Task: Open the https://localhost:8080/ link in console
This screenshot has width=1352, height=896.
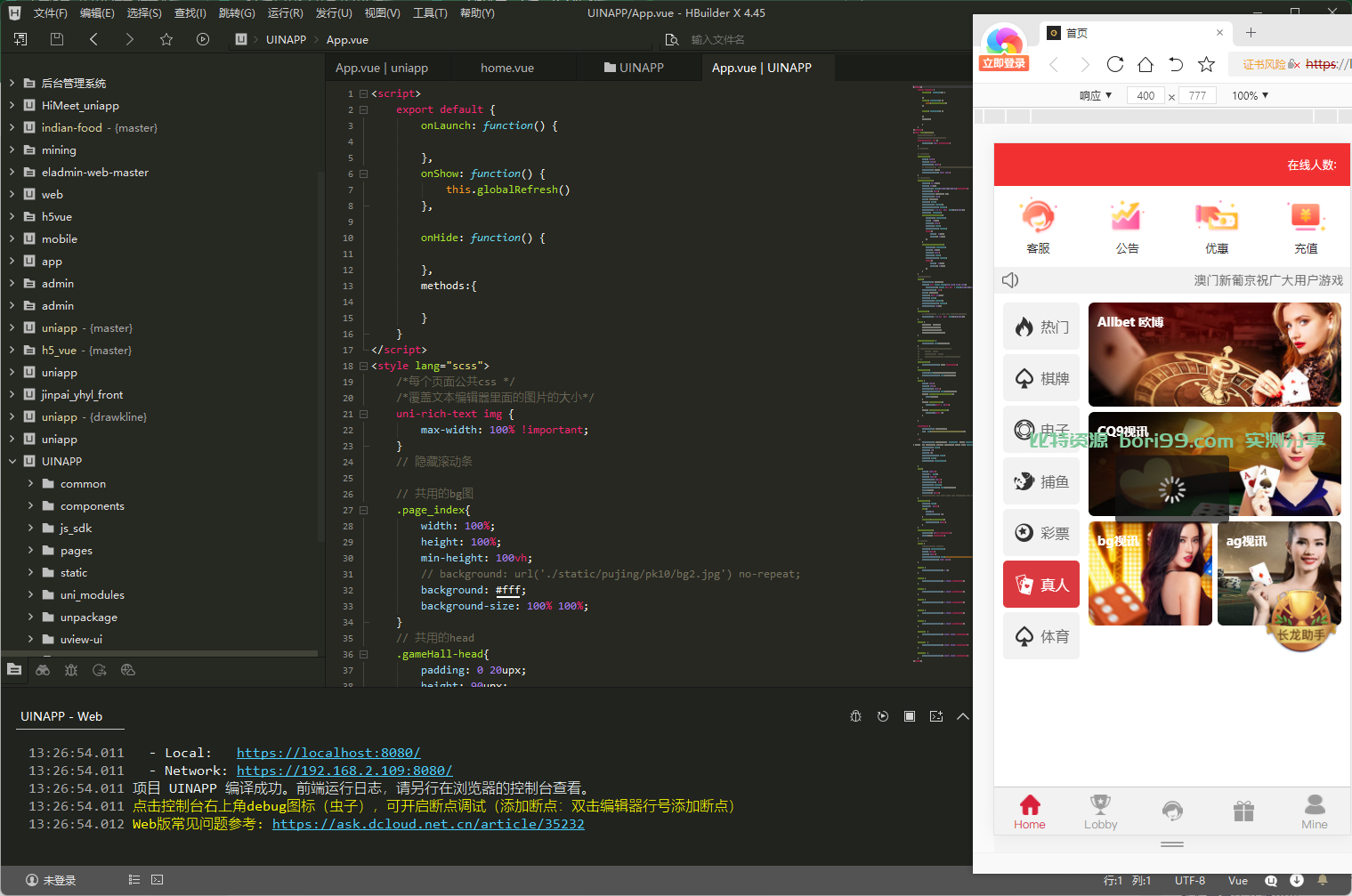Action: point(328,753)
